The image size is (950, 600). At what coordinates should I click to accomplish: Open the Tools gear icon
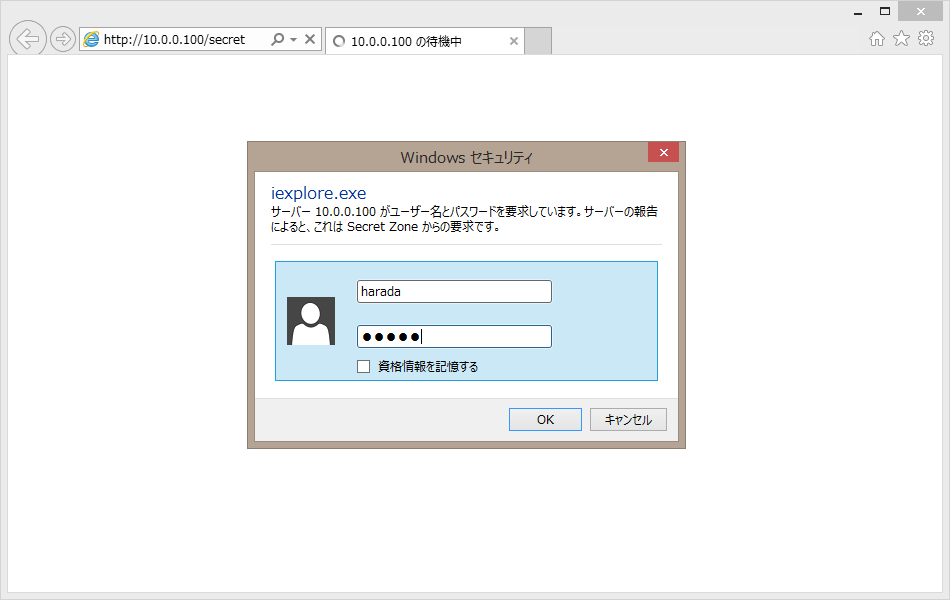tap(926, 39)
